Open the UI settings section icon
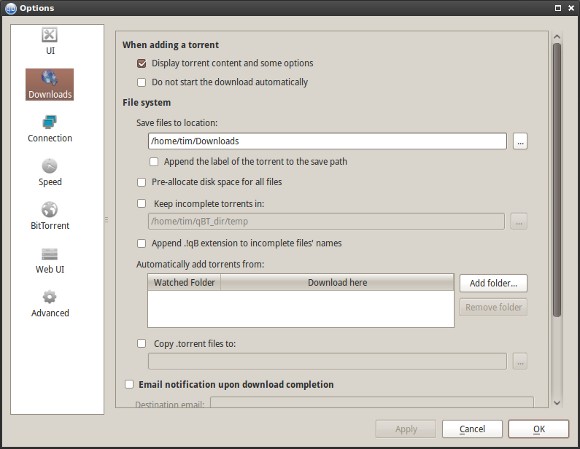The height and width of the screenshot is (449, 580). [x=50, y=35]
